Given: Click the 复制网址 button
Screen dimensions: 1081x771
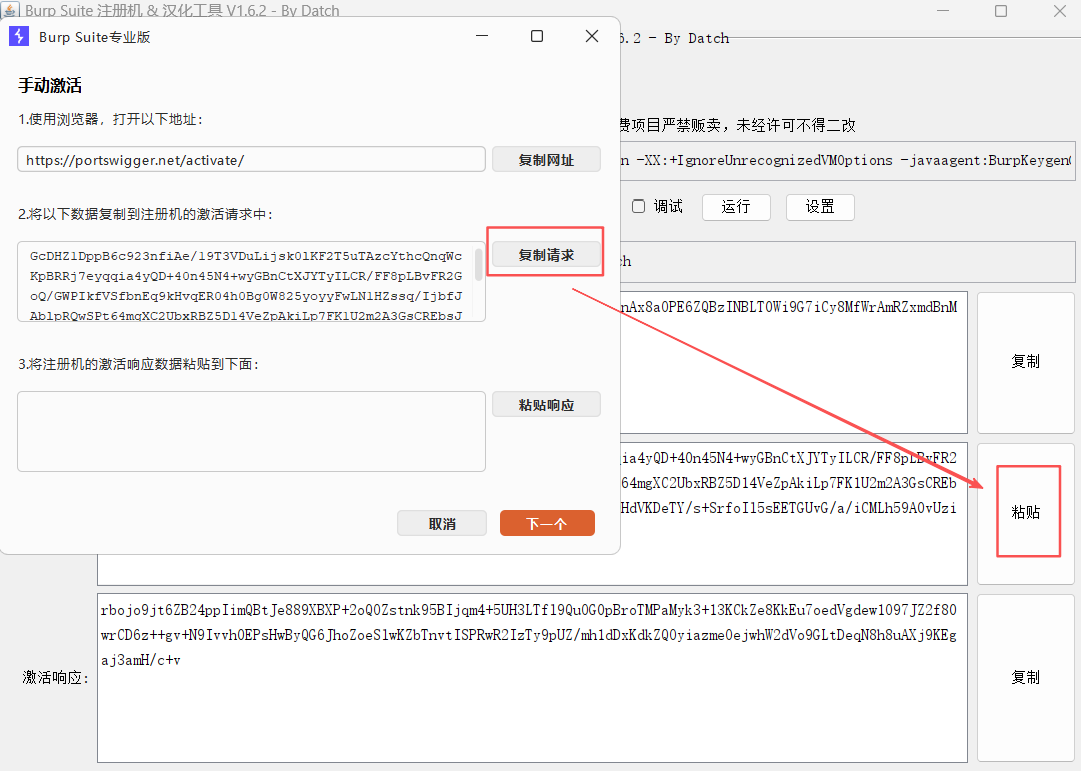Looking at the screenshot, I should [x=546, y=160].
